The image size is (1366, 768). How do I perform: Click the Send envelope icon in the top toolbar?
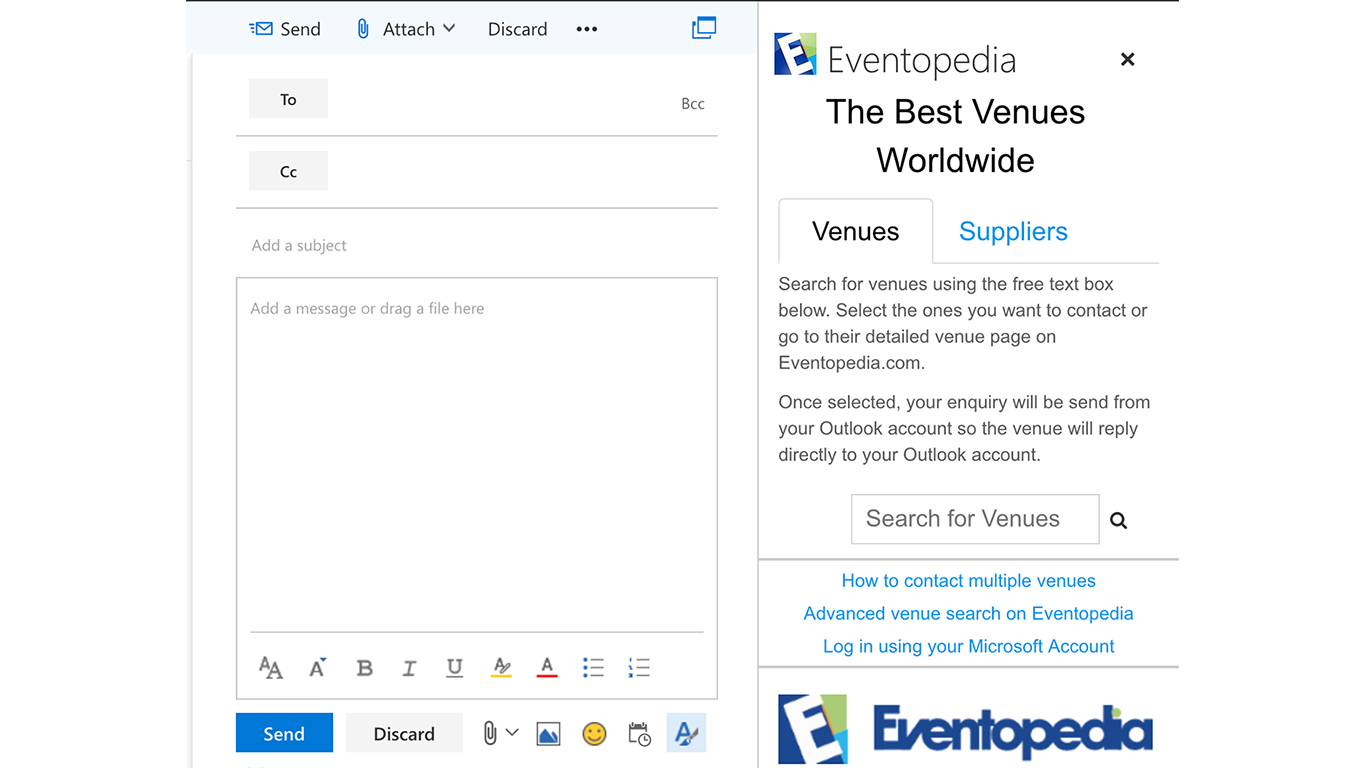[261, 29]
